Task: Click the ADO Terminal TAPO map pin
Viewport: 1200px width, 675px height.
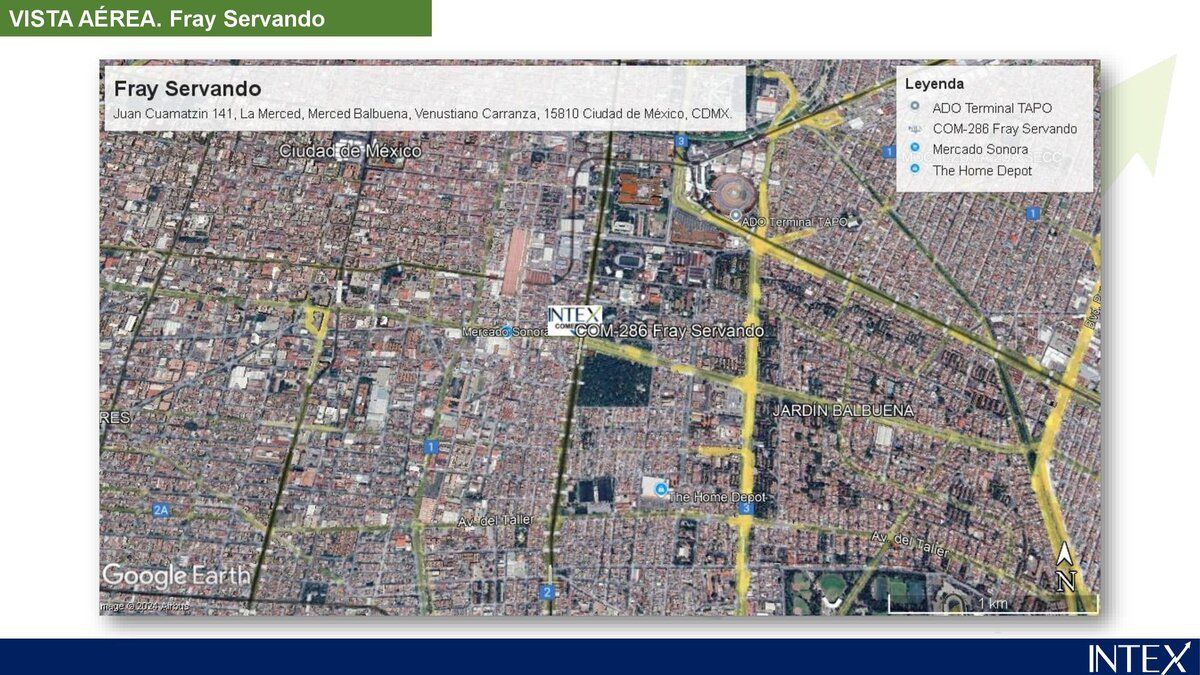Action: 736,215
